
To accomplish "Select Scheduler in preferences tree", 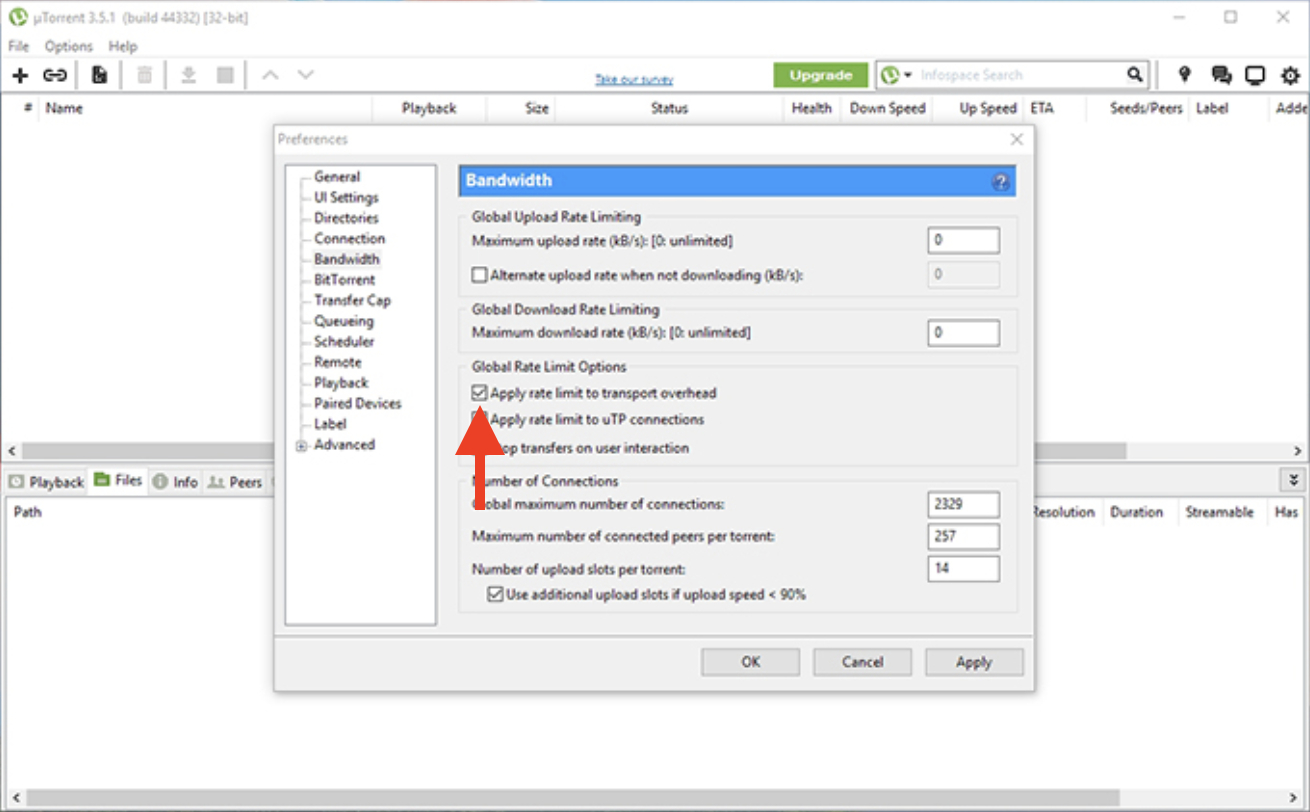I will pos(346,342).
